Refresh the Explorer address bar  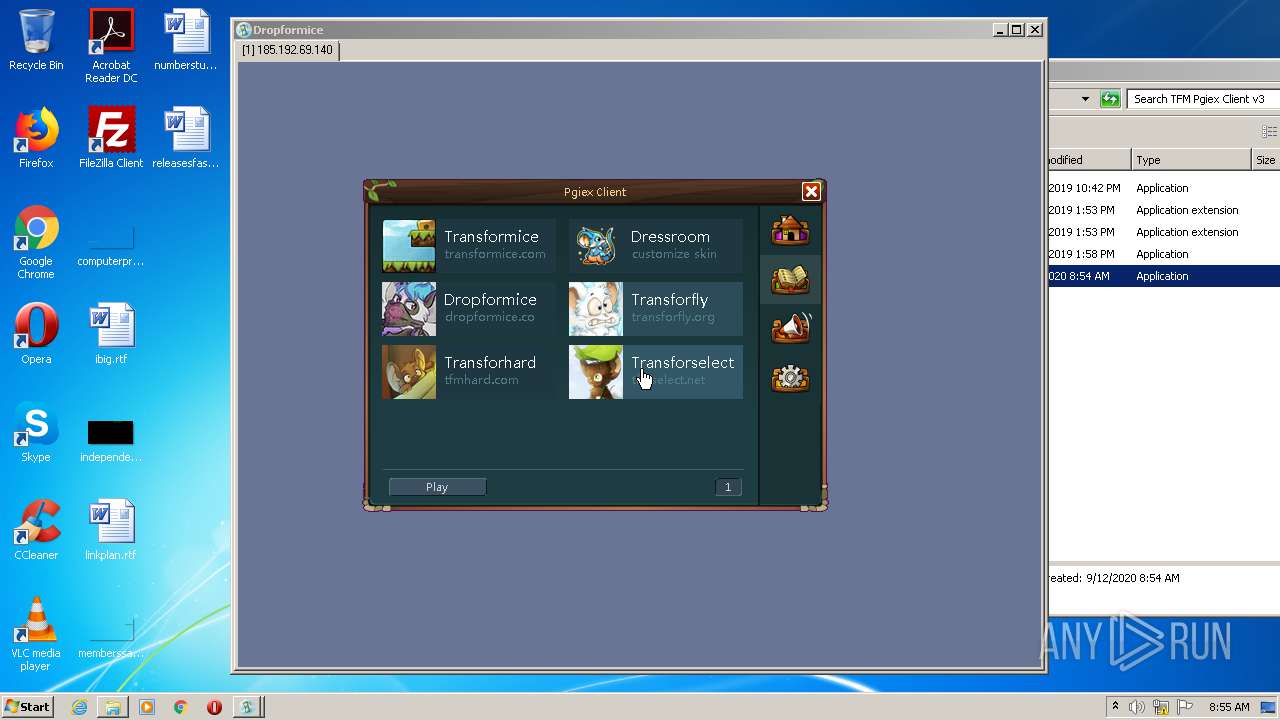(x=1110, y=99)
